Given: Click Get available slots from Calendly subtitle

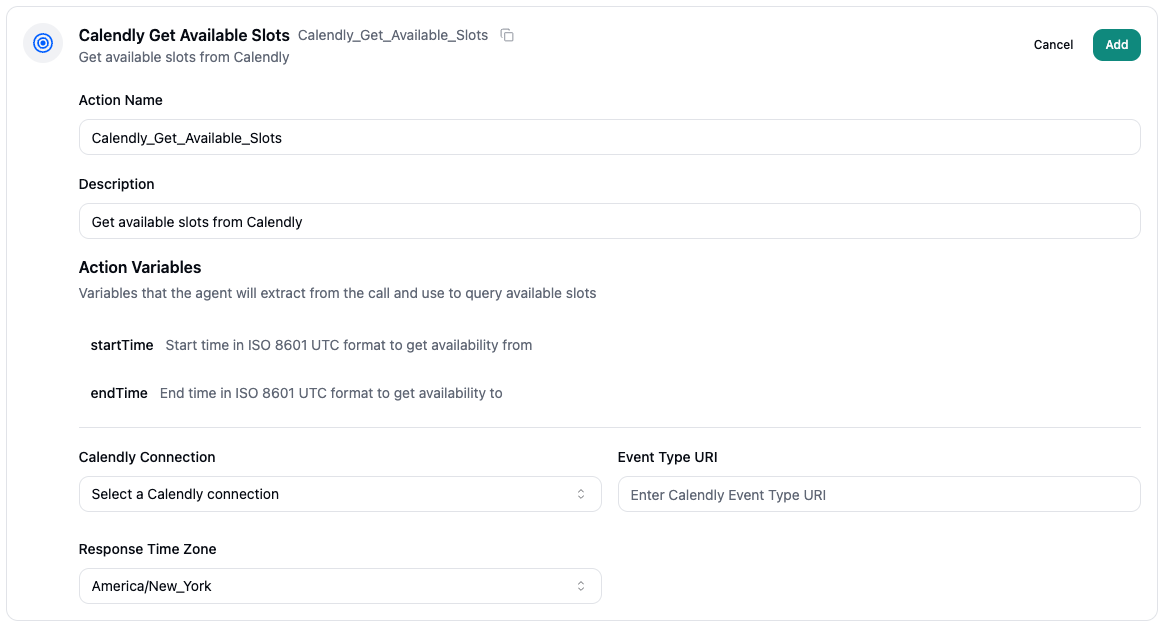Looking at the screenshot, I should pos(183,57).
